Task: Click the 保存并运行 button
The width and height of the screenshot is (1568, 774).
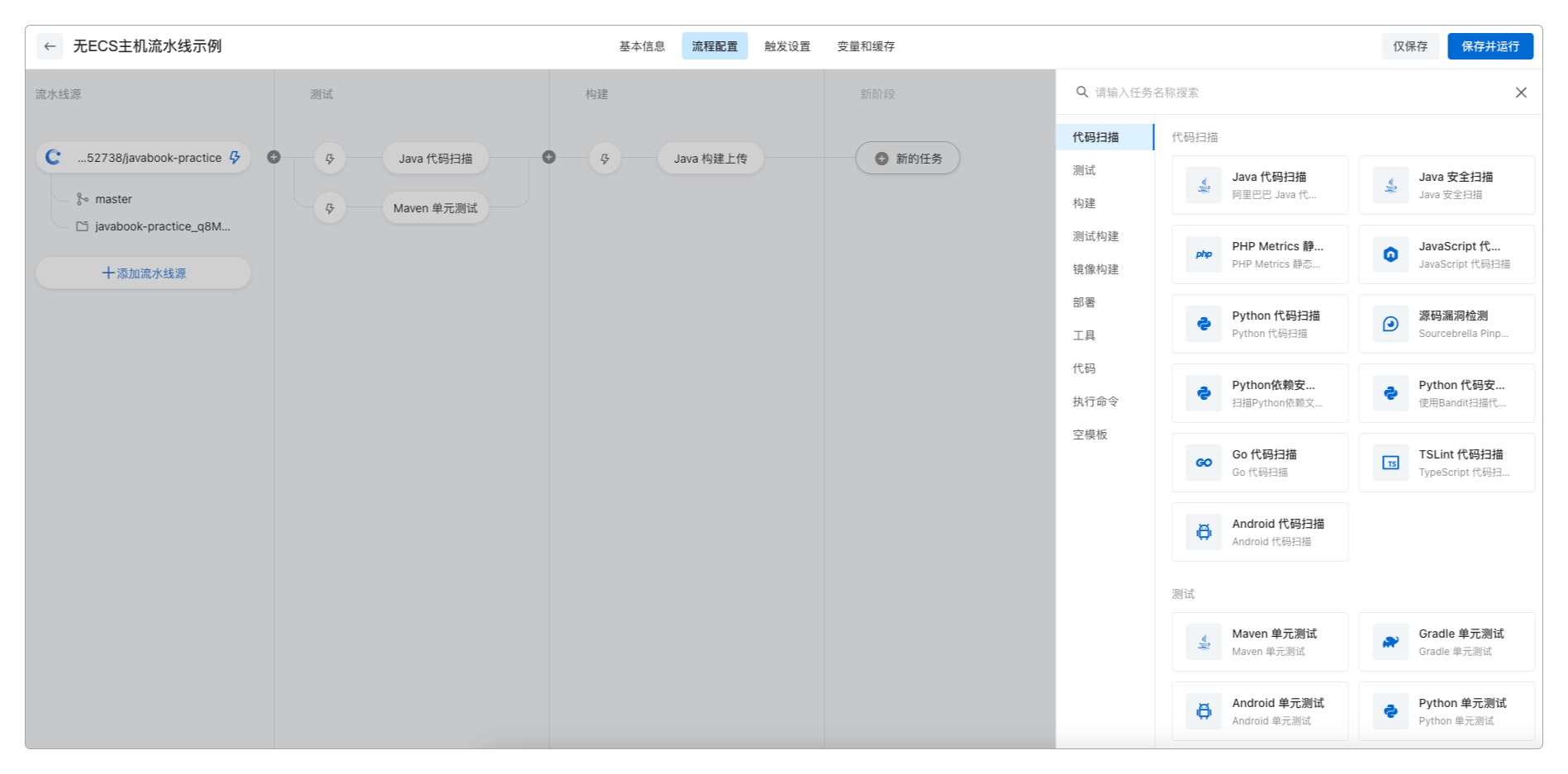Action: tap(1490, 46)
